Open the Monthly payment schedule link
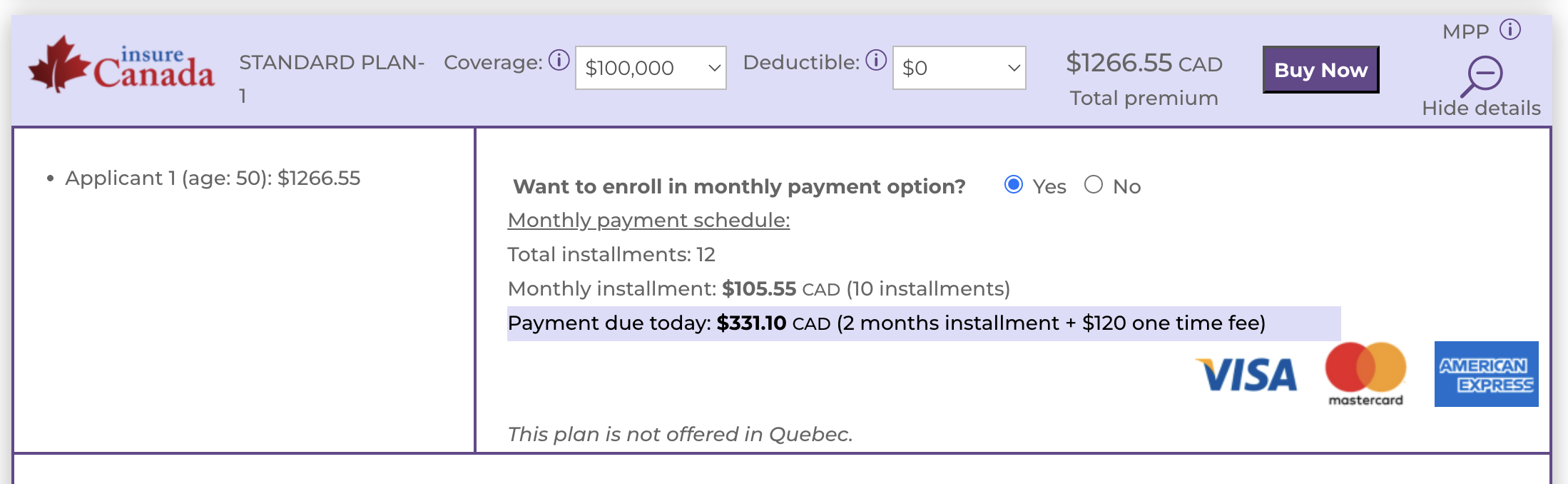 tap(648, 220)
